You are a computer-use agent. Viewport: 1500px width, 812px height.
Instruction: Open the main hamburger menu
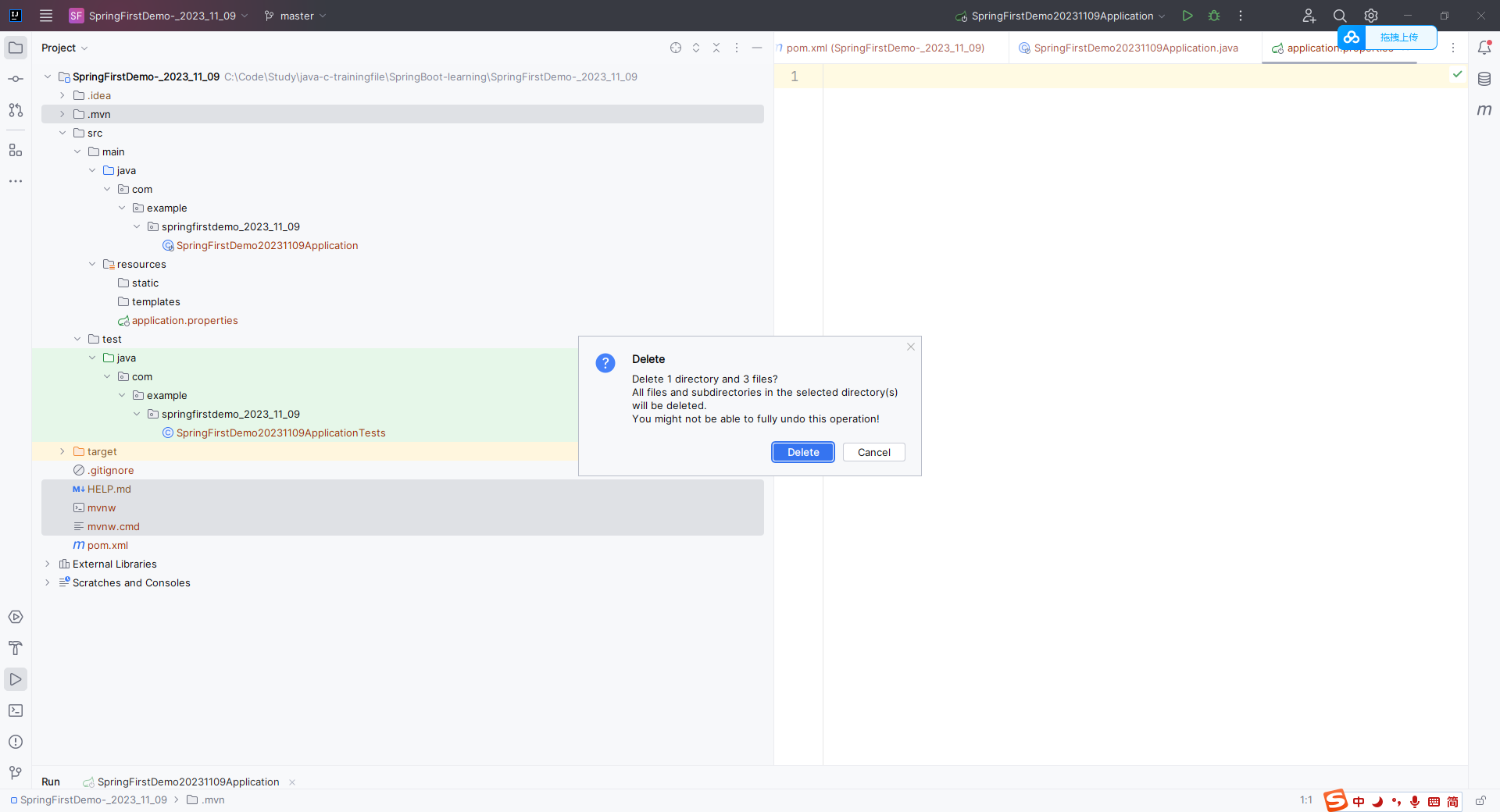point(46,16)
